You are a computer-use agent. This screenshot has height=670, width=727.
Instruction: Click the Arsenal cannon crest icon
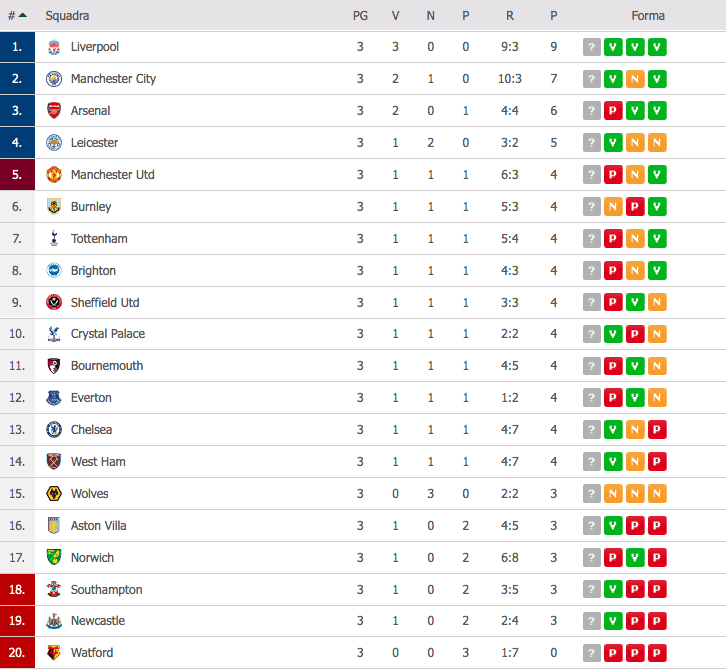(54, 111)
